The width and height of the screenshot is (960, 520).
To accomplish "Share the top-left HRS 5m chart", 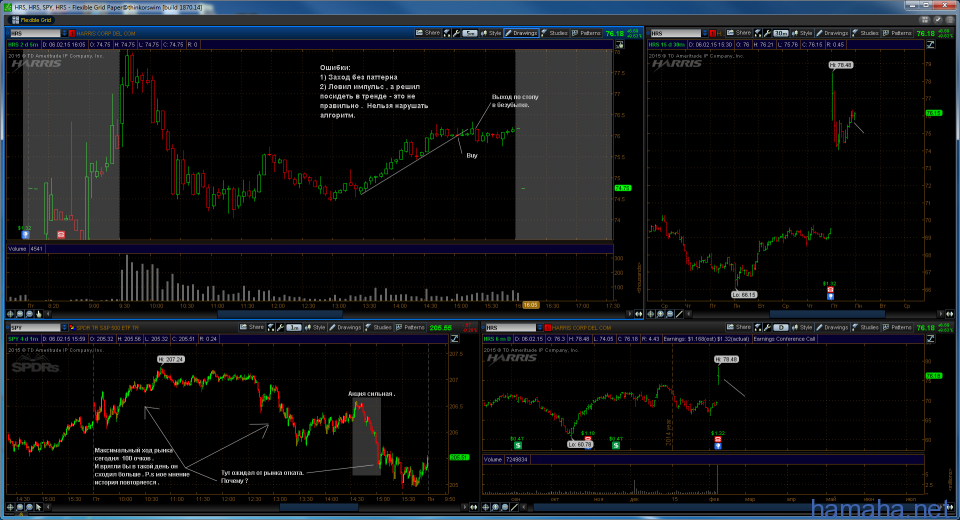I will 428,33.
